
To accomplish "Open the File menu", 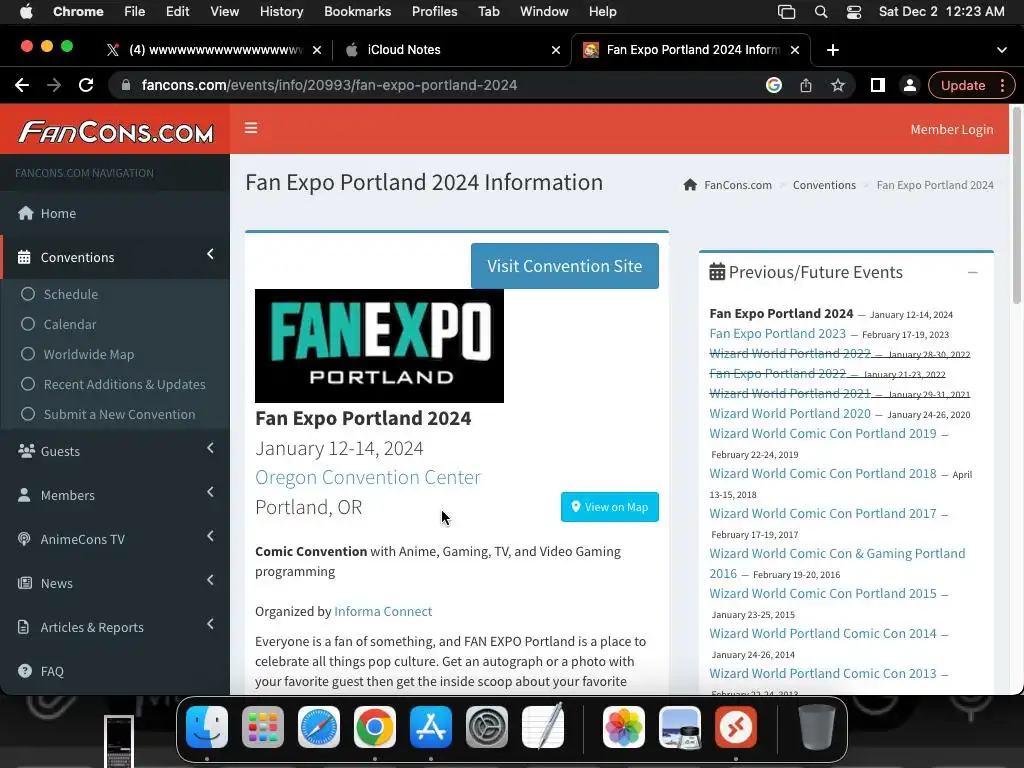I will (135, 12).
